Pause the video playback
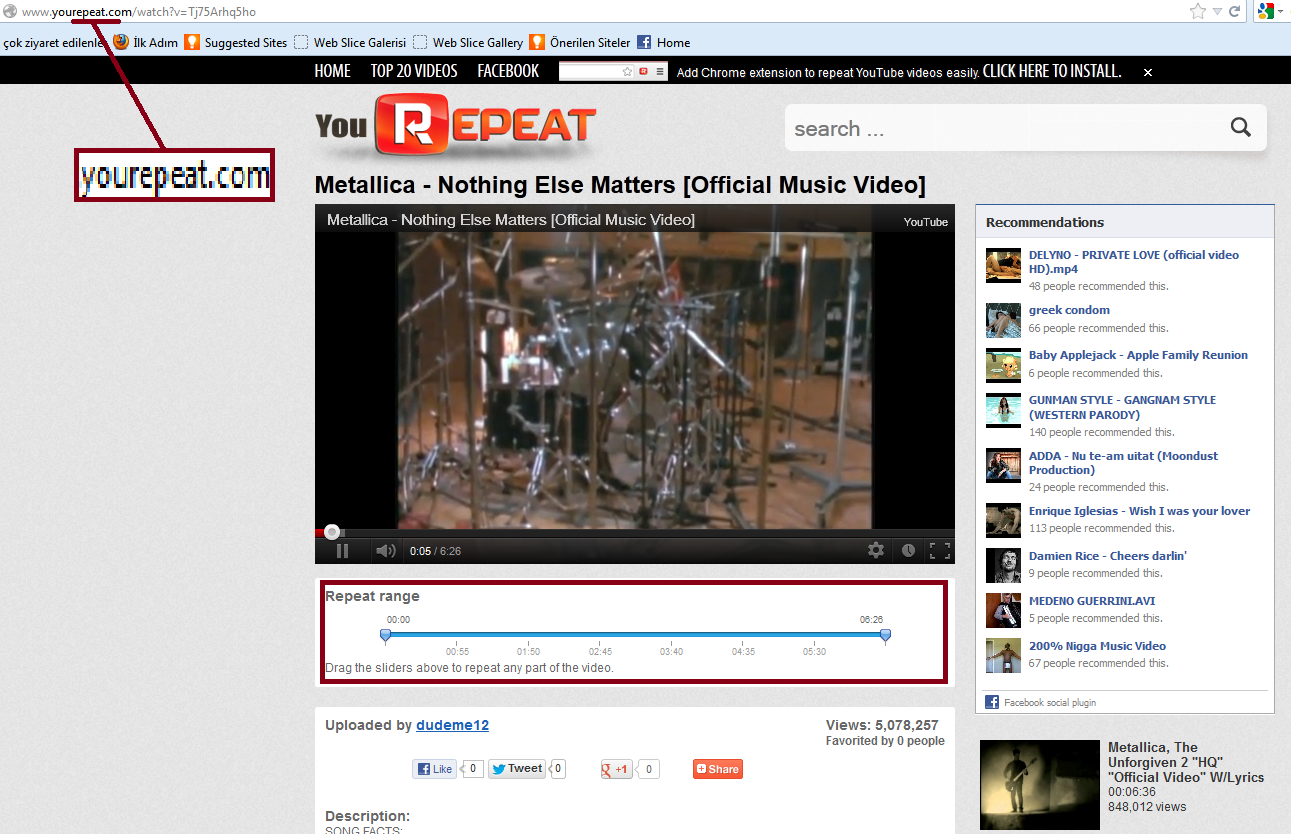Image resolution: width=1291 pixels, height=834 pixels. (342, 550)
